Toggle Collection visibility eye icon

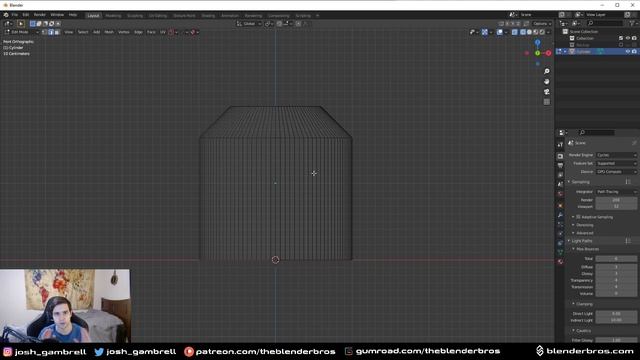[628, 38]
